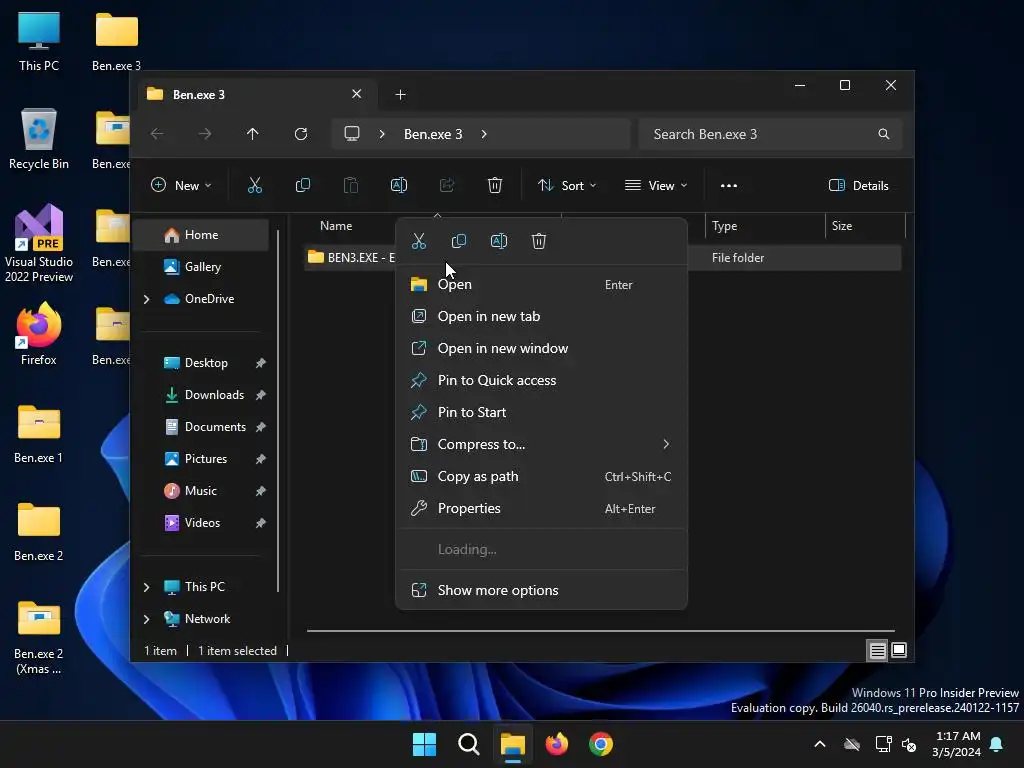Screen dimensions: 1024x768
Task: Open Documents in the navigation pane
Action: point(201,427)
